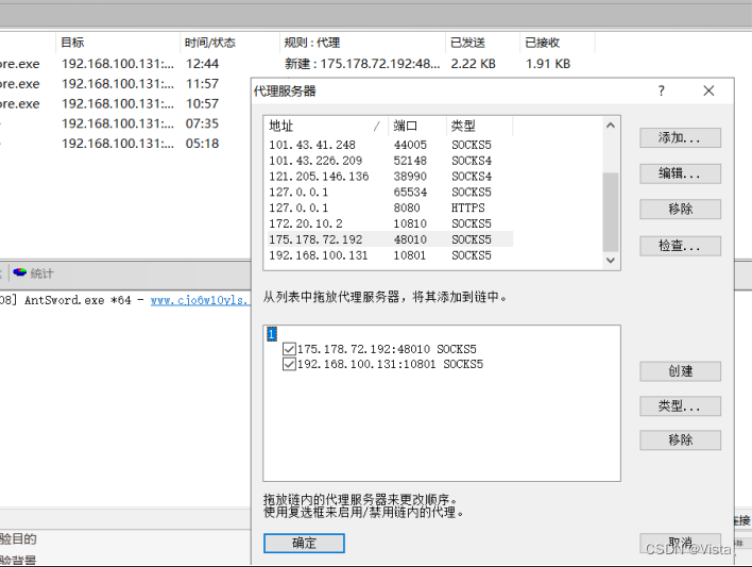This screenshot has height=567, width=752.
Task: Sort proxy list by 类型 column
Action: (479, 126)
